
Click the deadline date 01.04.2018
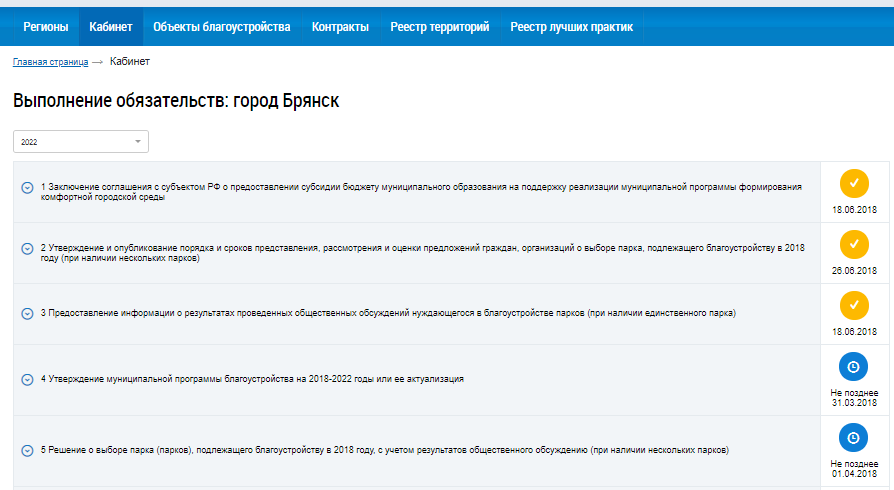click(853, 474)
